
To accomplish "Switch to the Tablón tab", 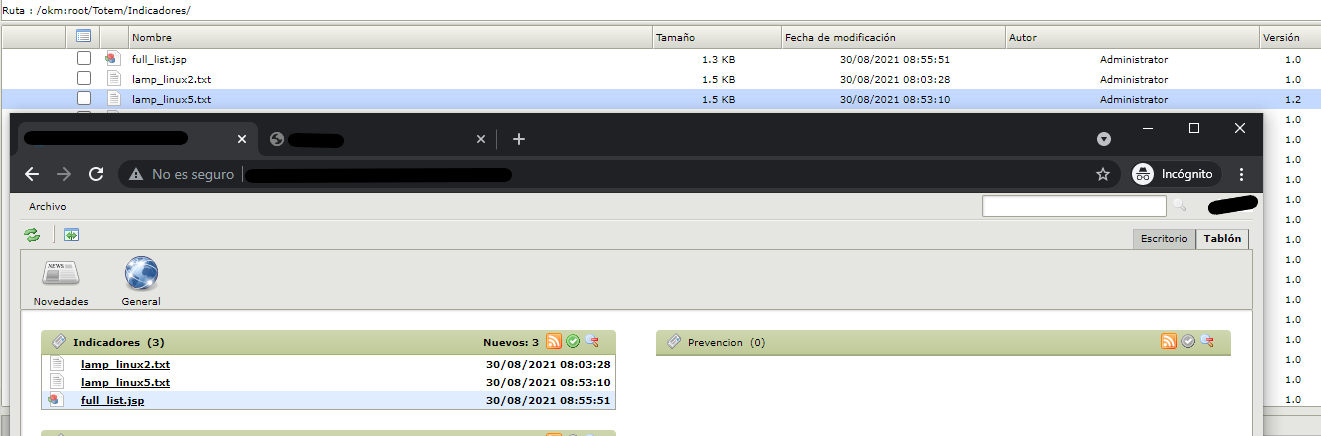I will pyautogui.click(x=1222, y=239).
